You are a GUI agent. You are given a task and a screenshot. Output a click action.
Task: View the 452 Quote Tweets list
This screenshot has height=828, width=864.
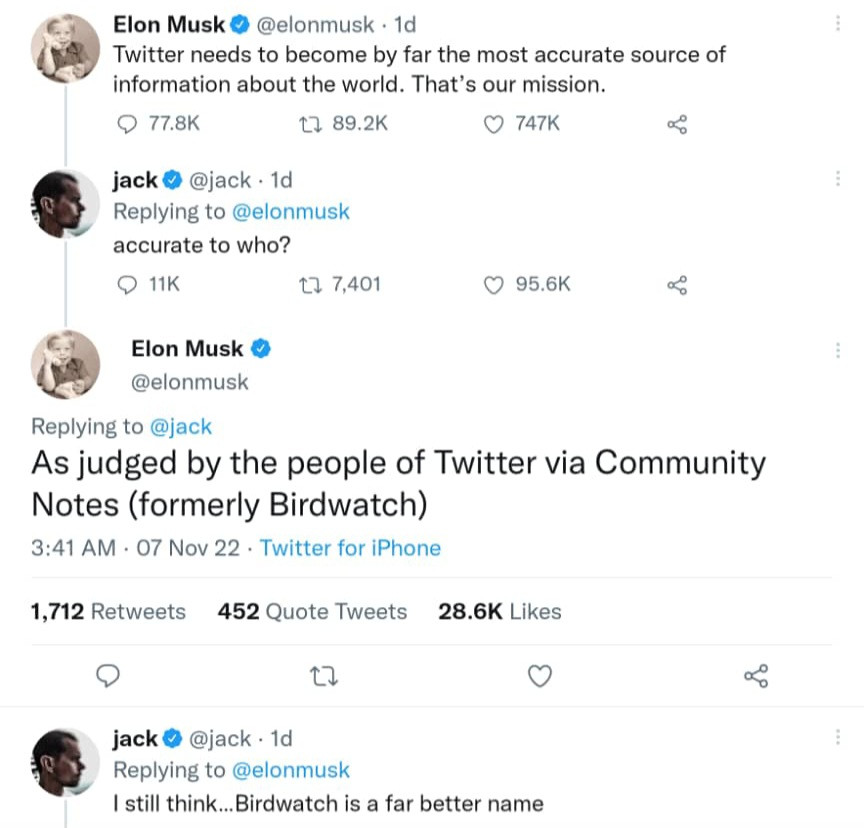(x=312, y=611)
